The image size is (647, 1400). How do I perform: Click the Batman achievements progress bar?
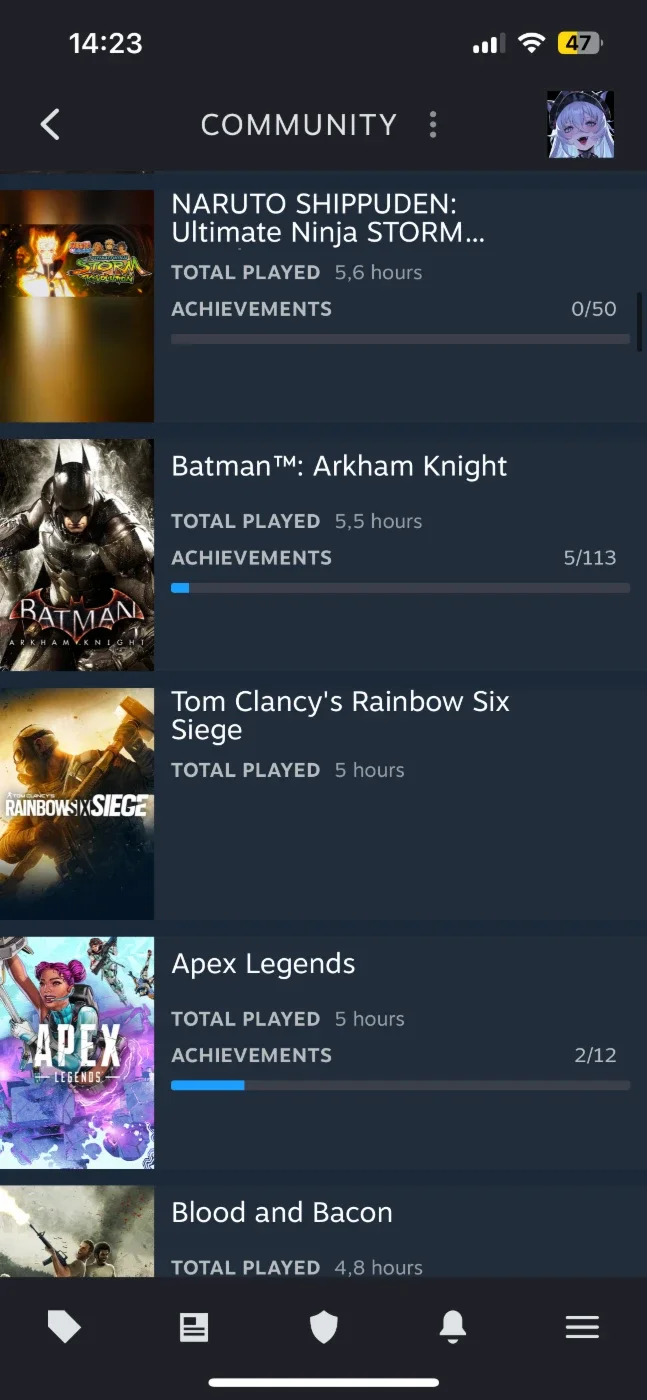coord(400,588)
